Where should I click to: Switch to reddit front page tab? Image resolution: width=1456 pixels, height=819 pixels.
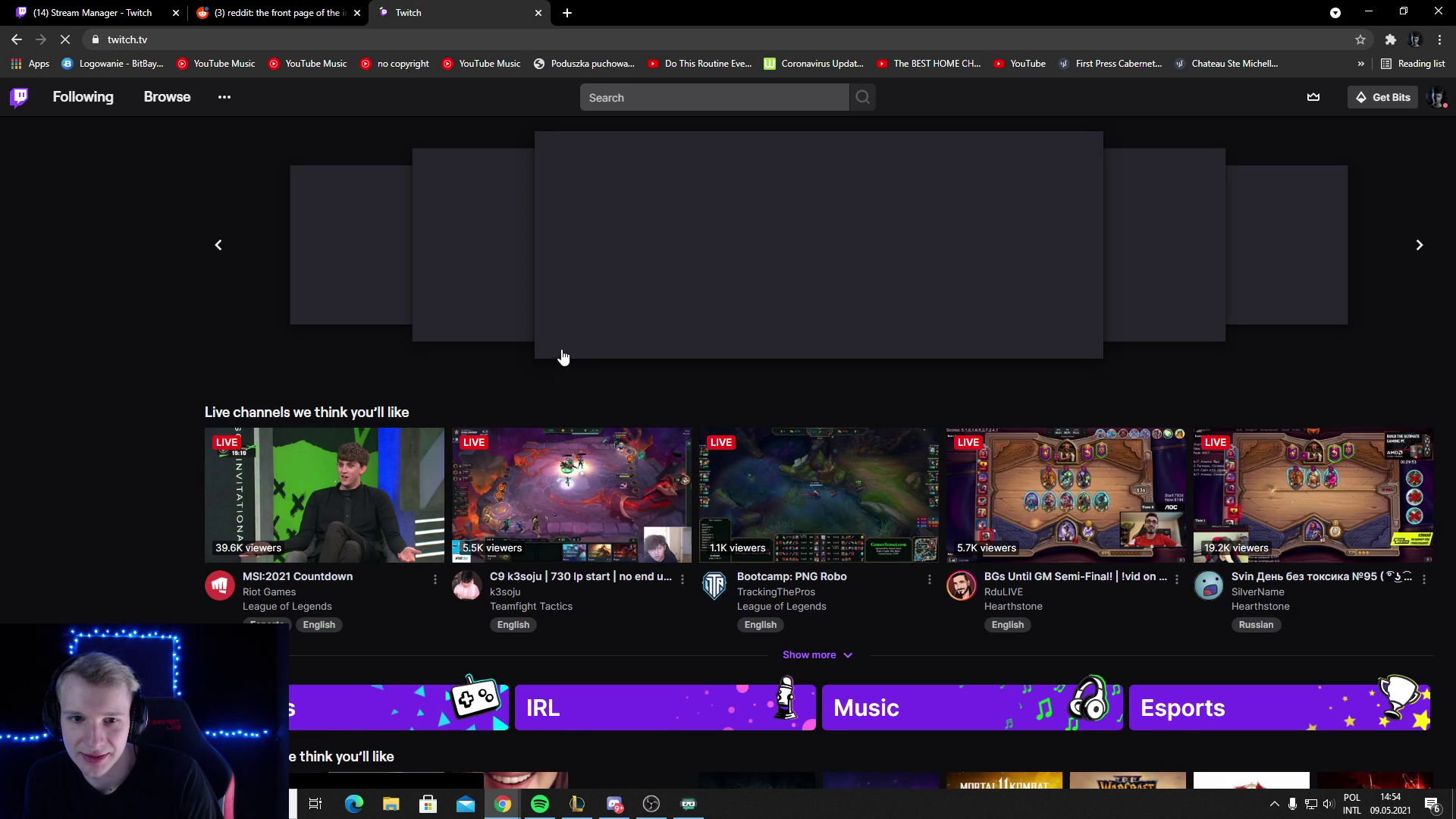(278, 13)
